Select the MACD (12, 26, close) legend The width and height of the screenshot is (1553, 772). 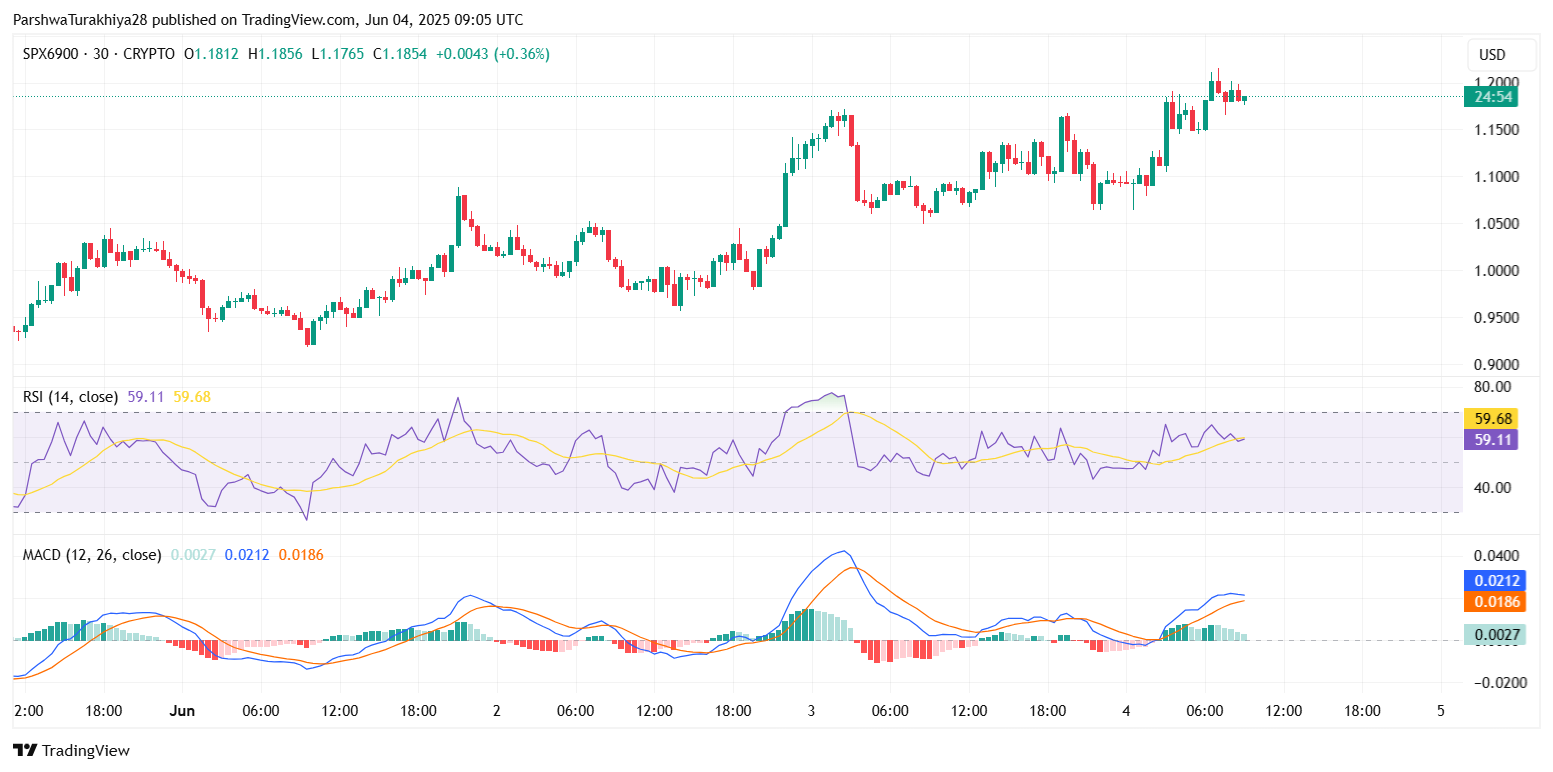pos(92,554)
